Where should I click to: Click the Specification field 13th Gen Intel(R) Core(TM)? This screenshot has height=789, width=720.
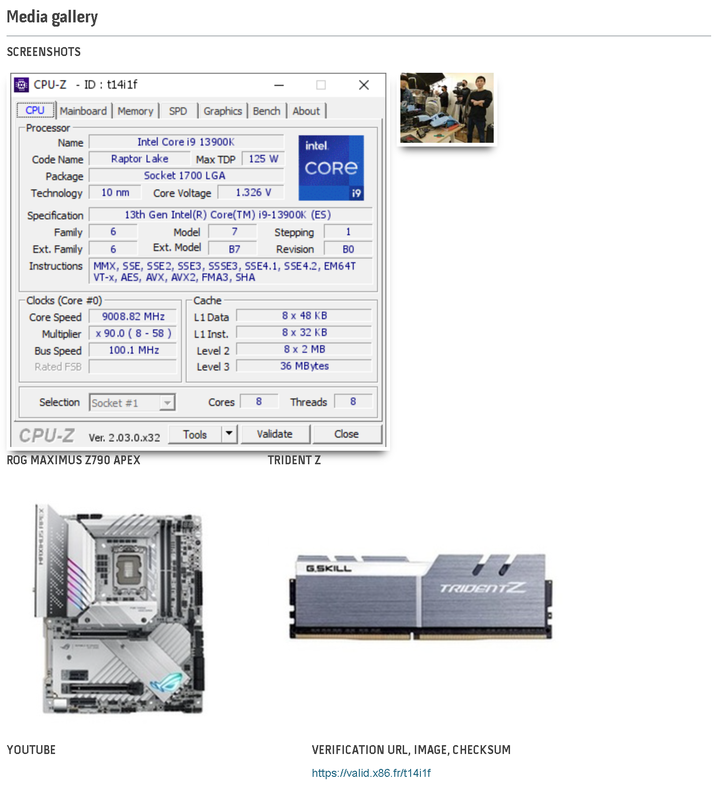tap(230, 215)
